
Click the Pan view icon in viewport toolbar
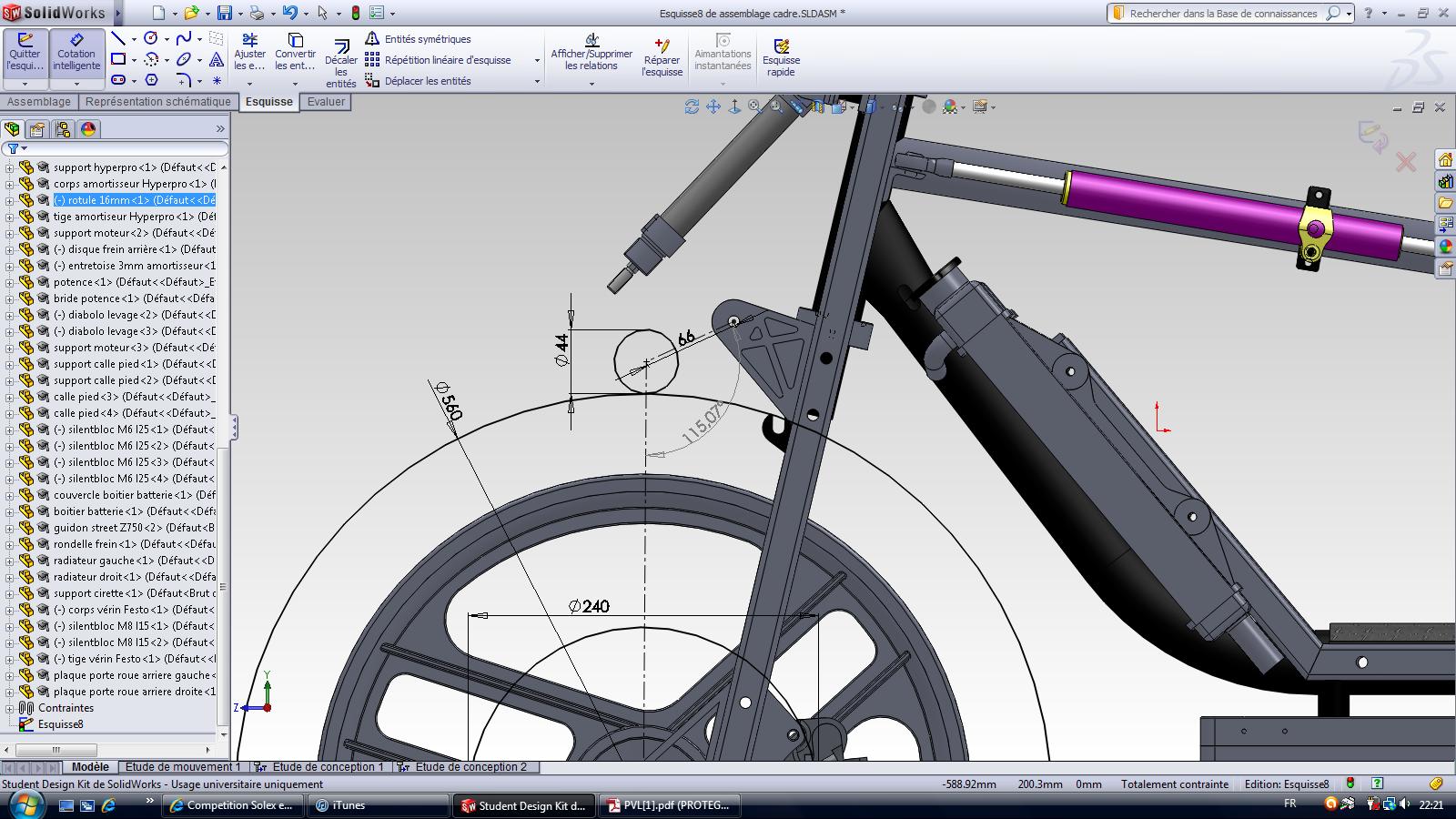click(x=713, y=106)
